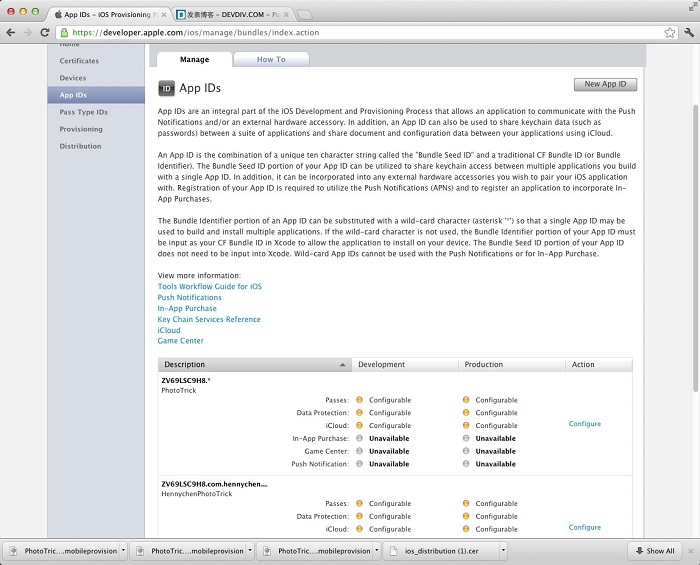Click the first PhotoTric mobileprovision file icon
The width and height of the screenshot is (700, 565).
coord(13,551)
